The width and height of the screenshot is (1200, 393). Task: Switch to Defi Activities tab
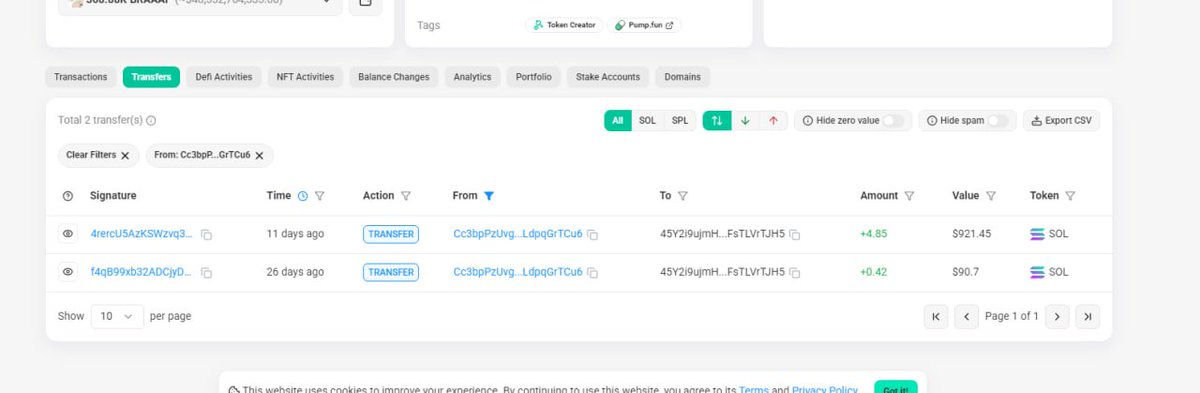224,77
